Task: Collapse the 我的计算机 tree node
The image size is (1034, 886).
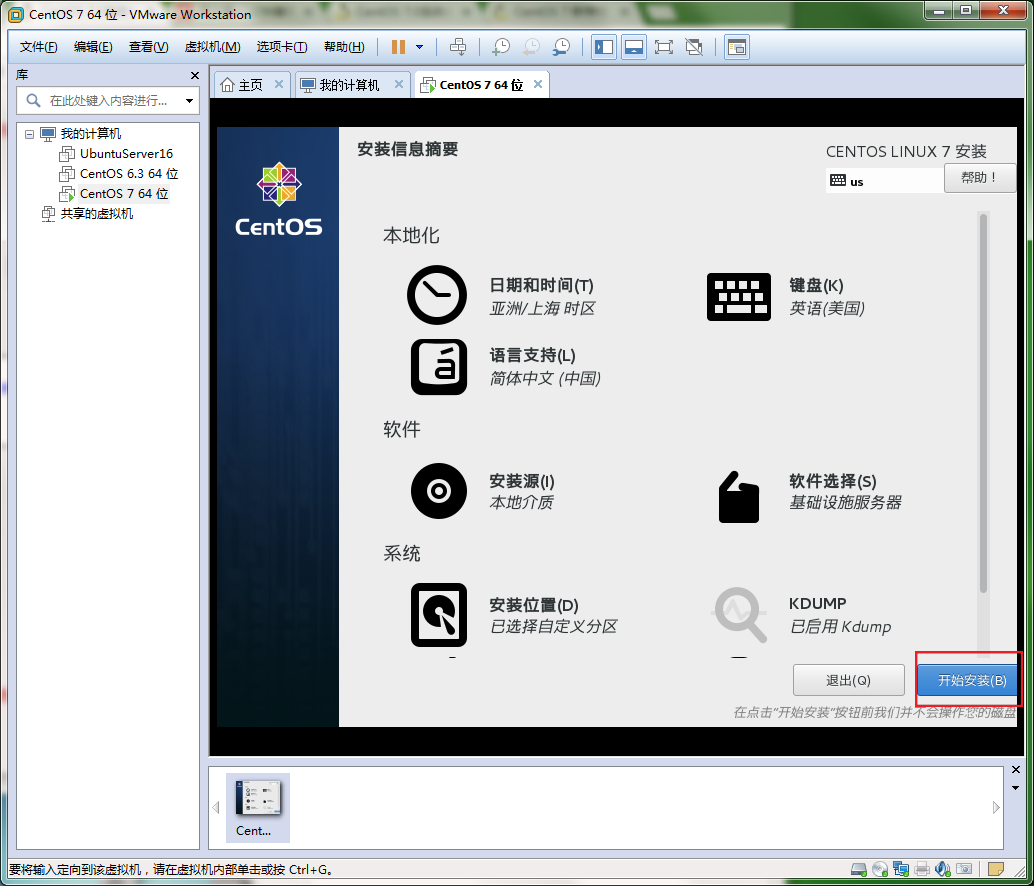Action: [29, 134]
